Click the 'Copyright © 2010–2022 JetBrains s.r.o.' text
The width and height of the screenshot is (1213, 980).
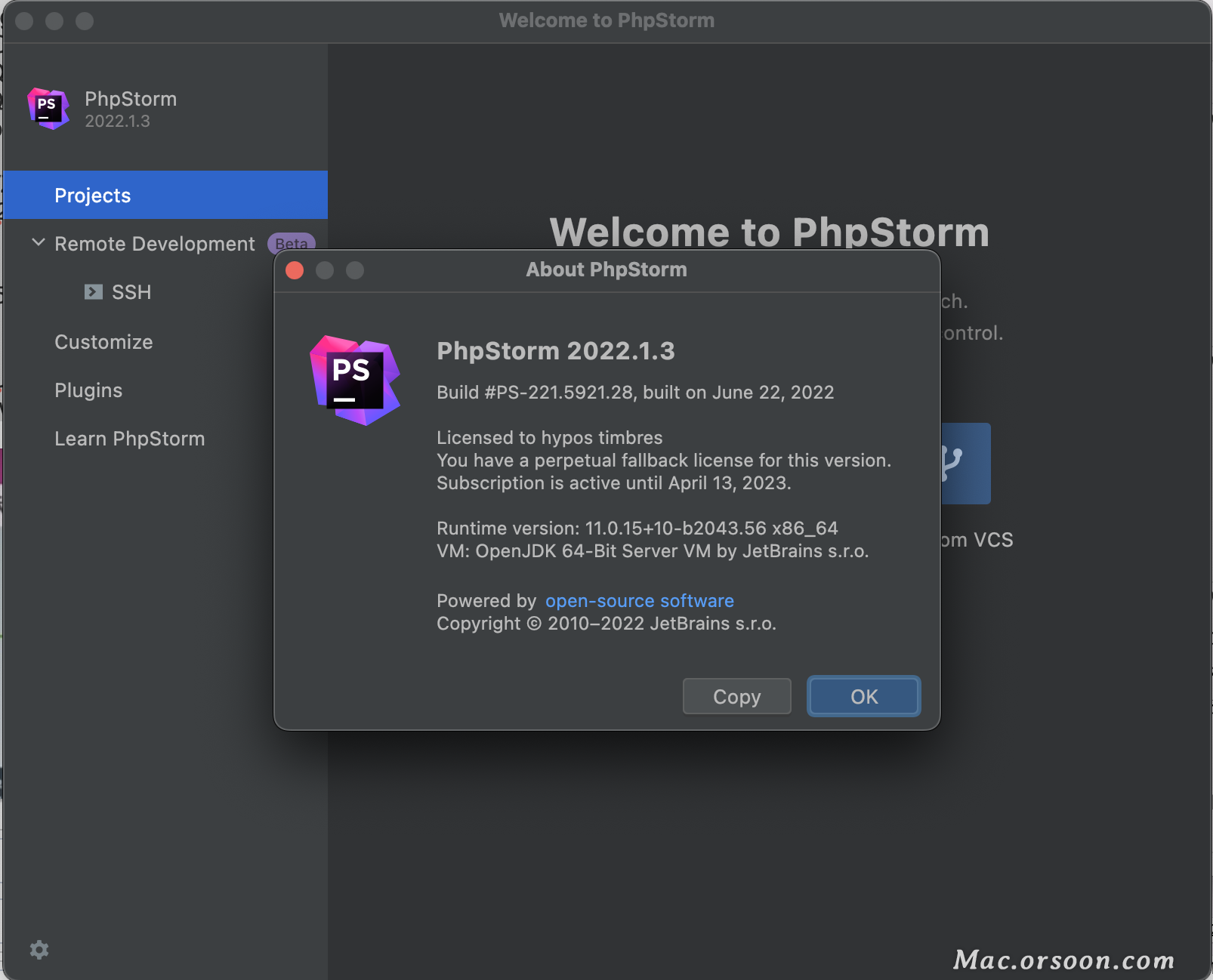point(606,624)
